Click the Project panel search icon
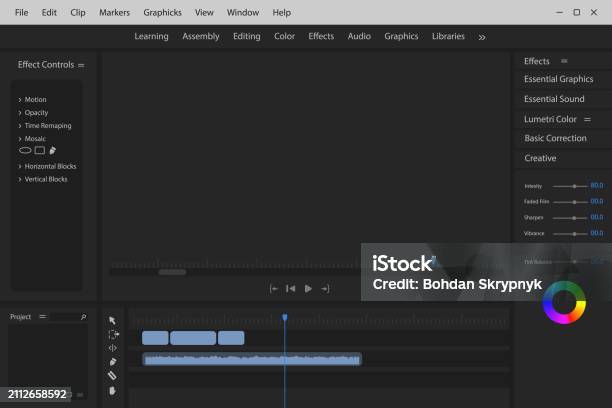 click(x=83, y=317)
